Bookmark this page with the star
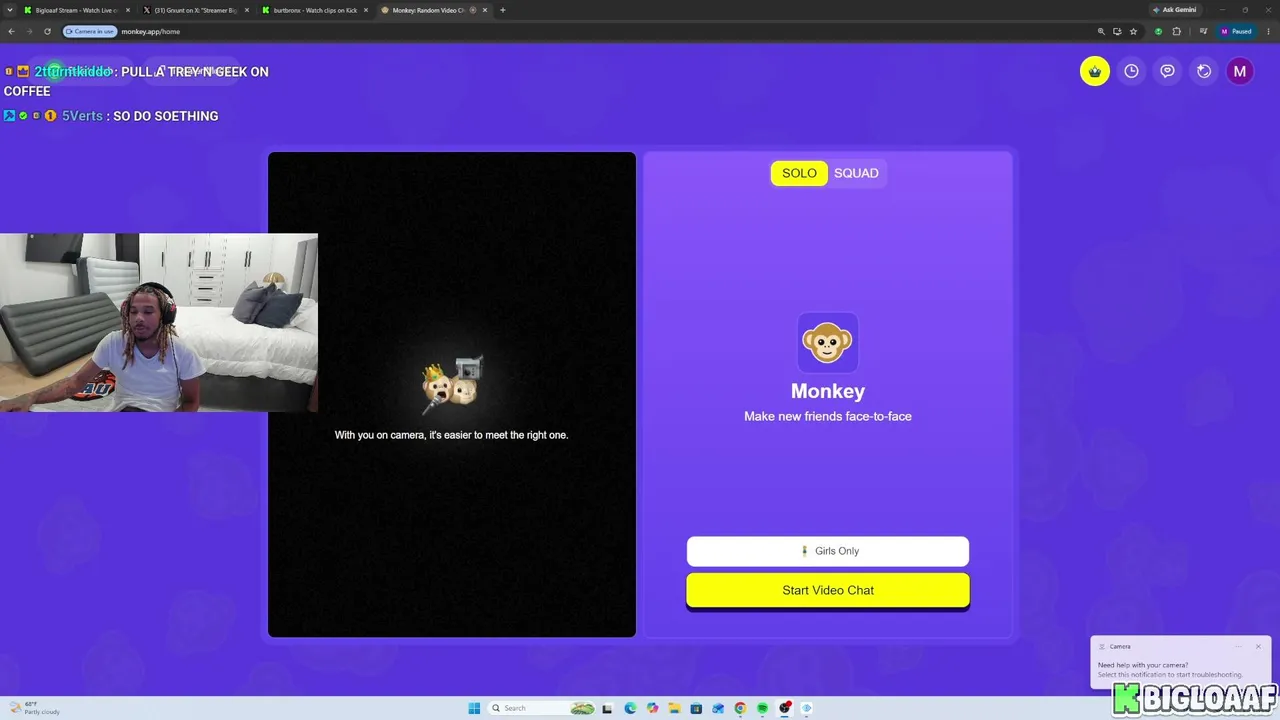This screenshot has width=1280, height=720. click(x=1133, y=31)
